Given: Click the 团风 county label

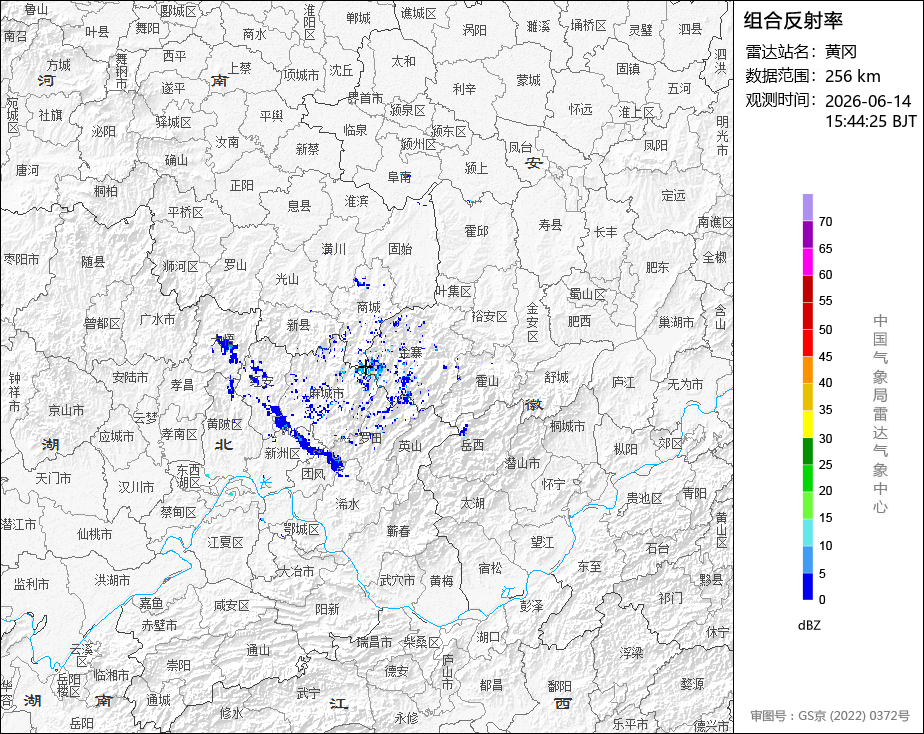Looking at the screenshot, I should [x=314, y=474].
